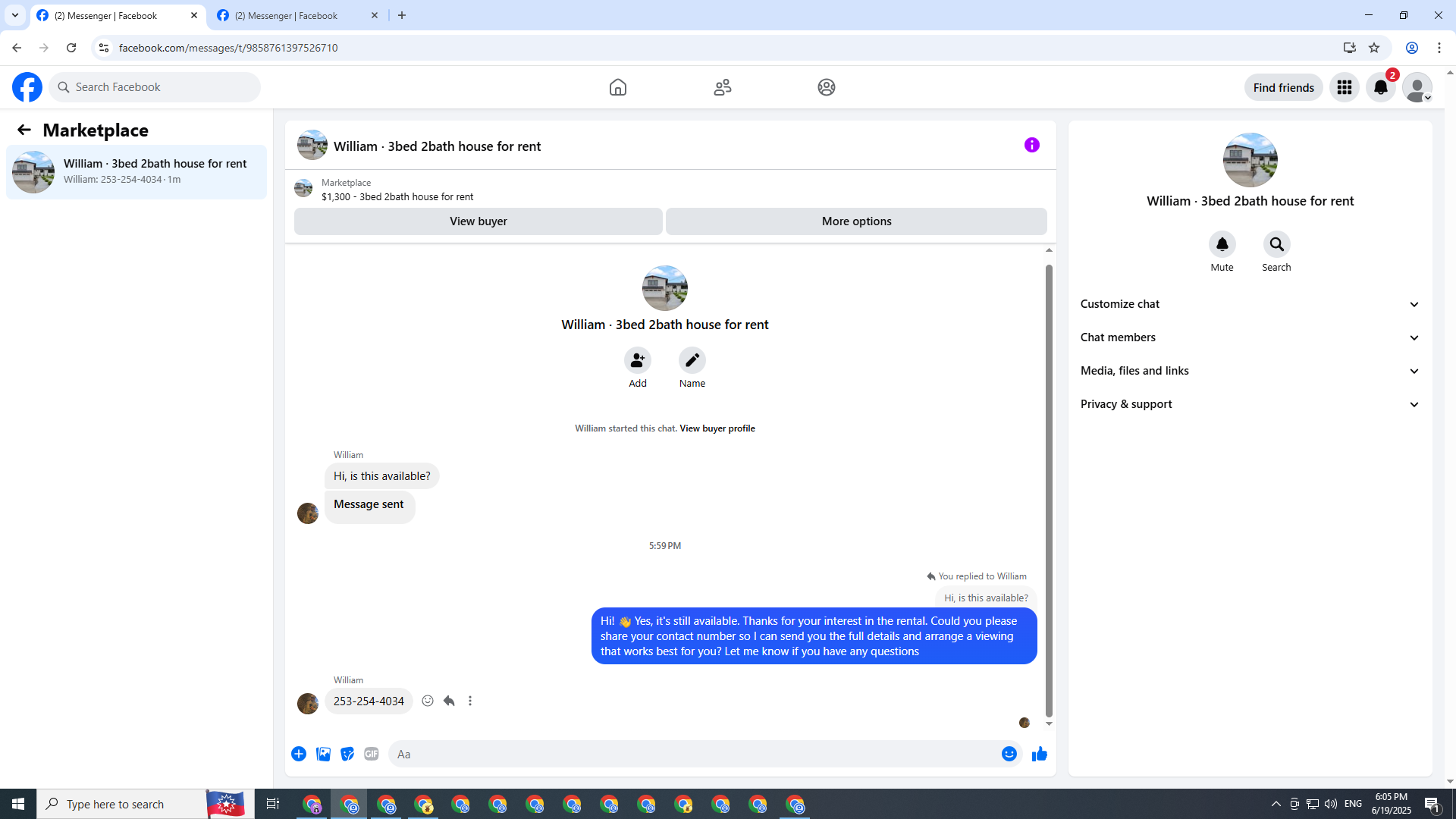Install app icon in the address bar
The image size is (1456, 819).
[1350, 48]
